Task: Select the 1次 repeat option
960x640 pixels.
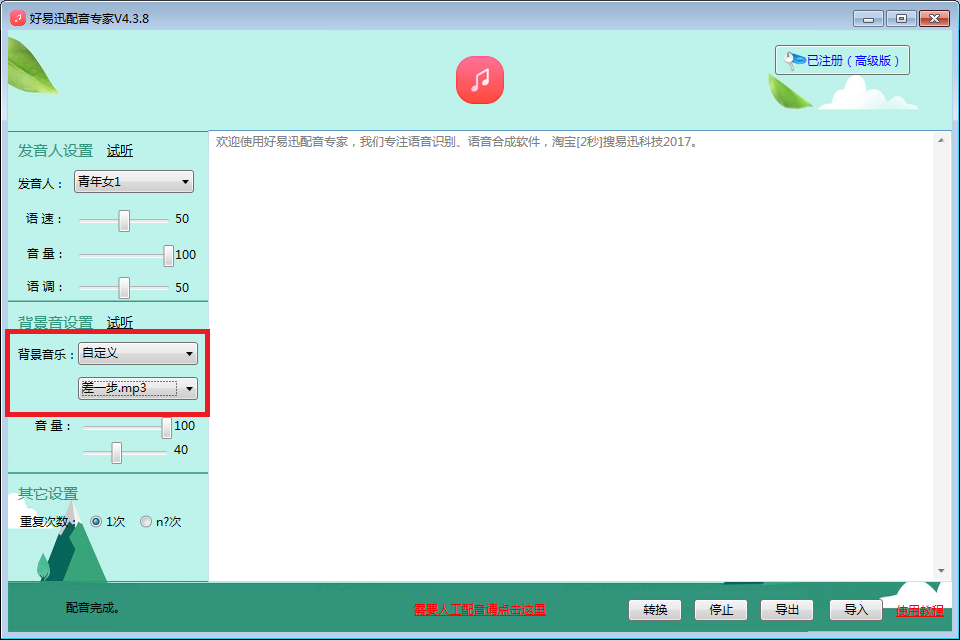Action: [x=97, y=521]
